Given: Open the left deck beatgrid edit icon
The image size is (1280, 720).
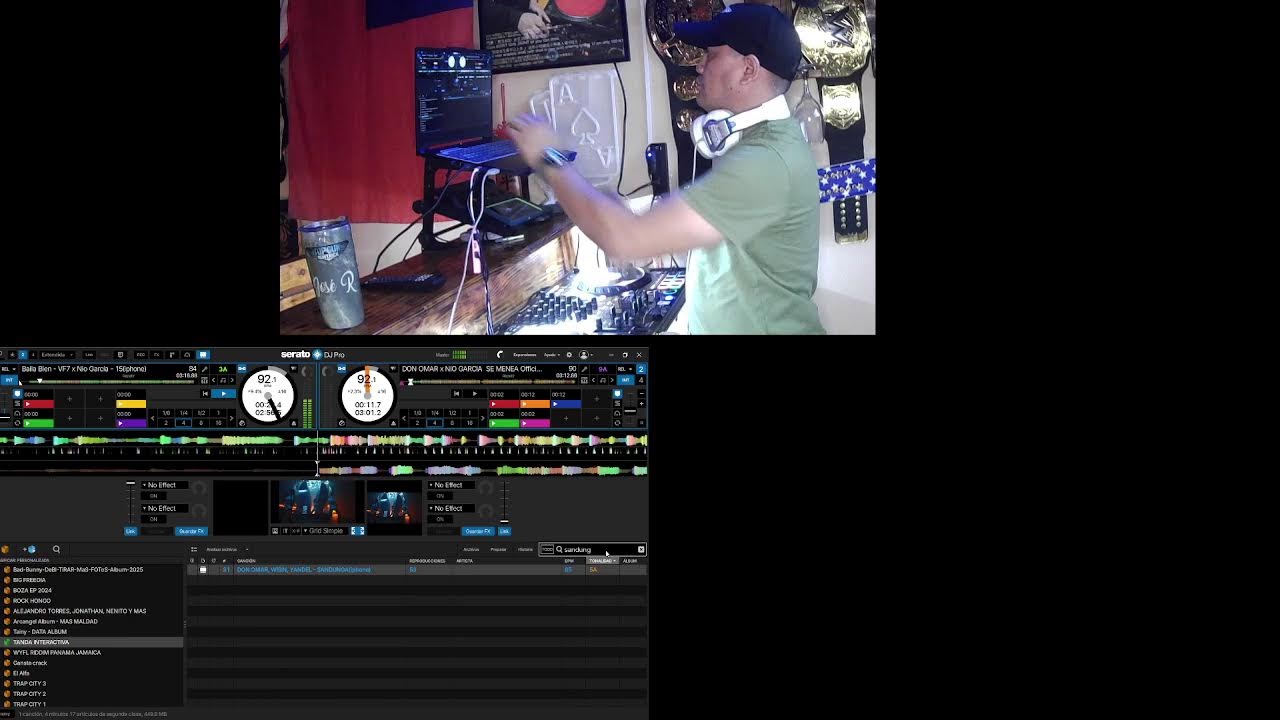Looking at the screenshot, I should click(x=204, y=380).
